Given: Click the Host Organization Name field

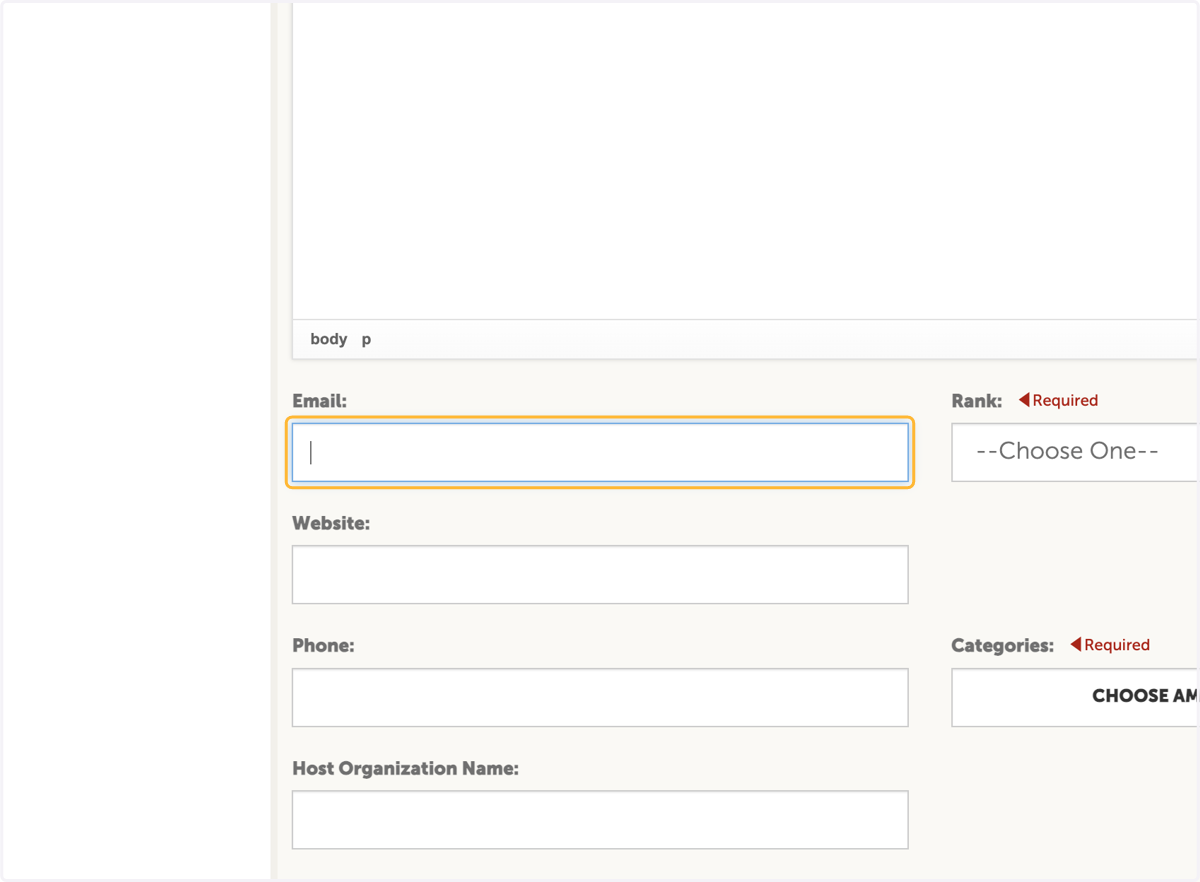Looking at the screenshot, I should tap(600, 820).
